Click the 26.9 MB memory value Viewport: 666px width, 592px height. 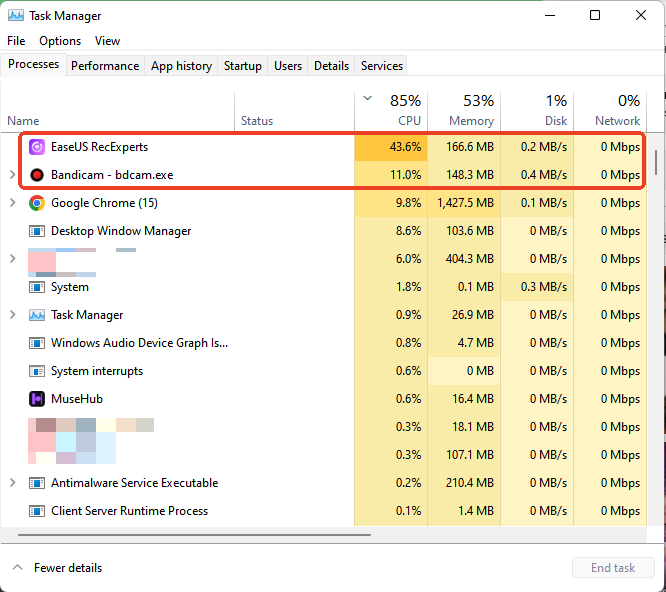click(473, 315)
